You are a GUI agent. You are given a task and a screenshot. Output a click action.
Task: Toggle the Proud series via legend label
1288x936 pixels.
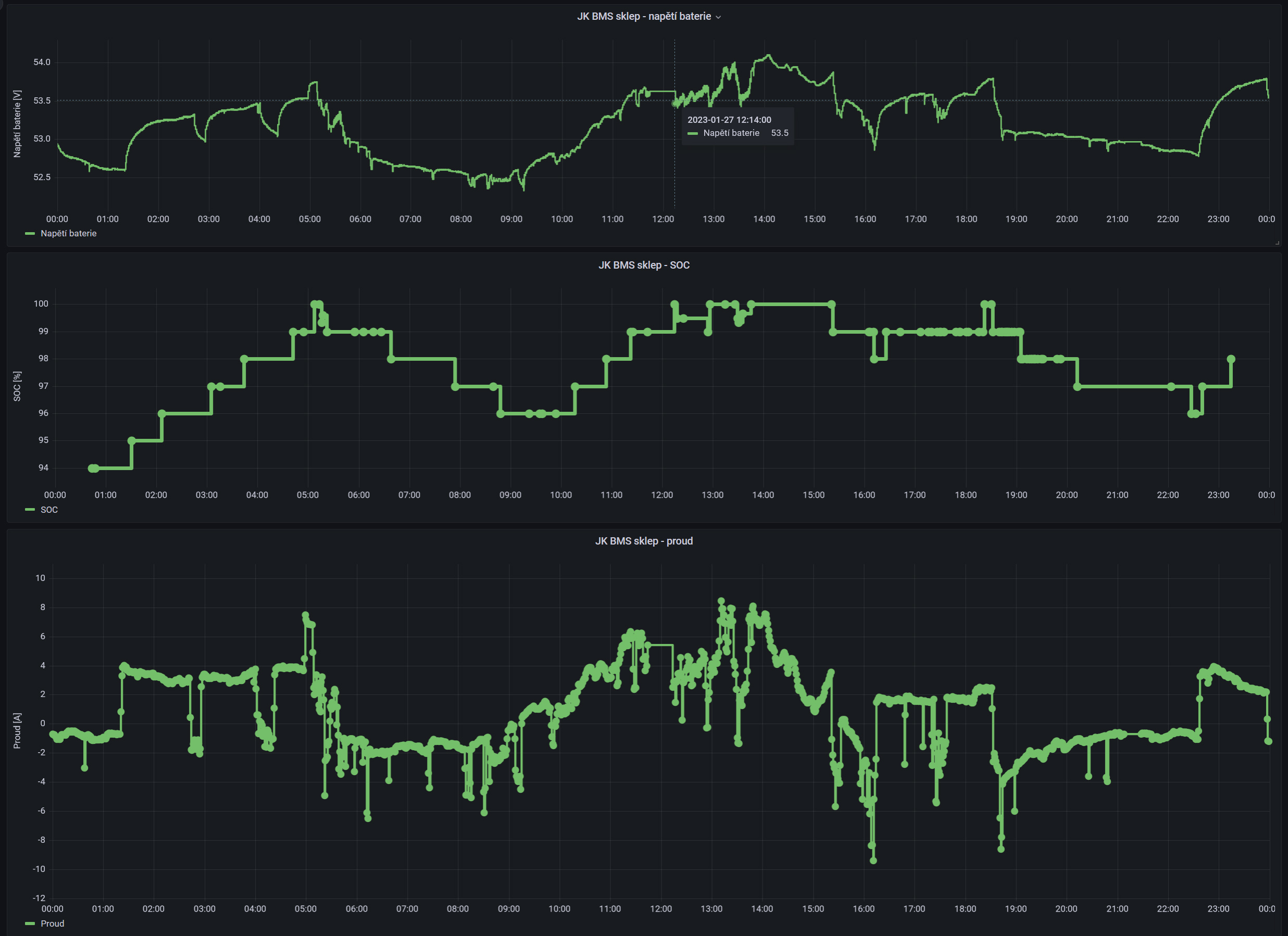(x=52, y=924)
